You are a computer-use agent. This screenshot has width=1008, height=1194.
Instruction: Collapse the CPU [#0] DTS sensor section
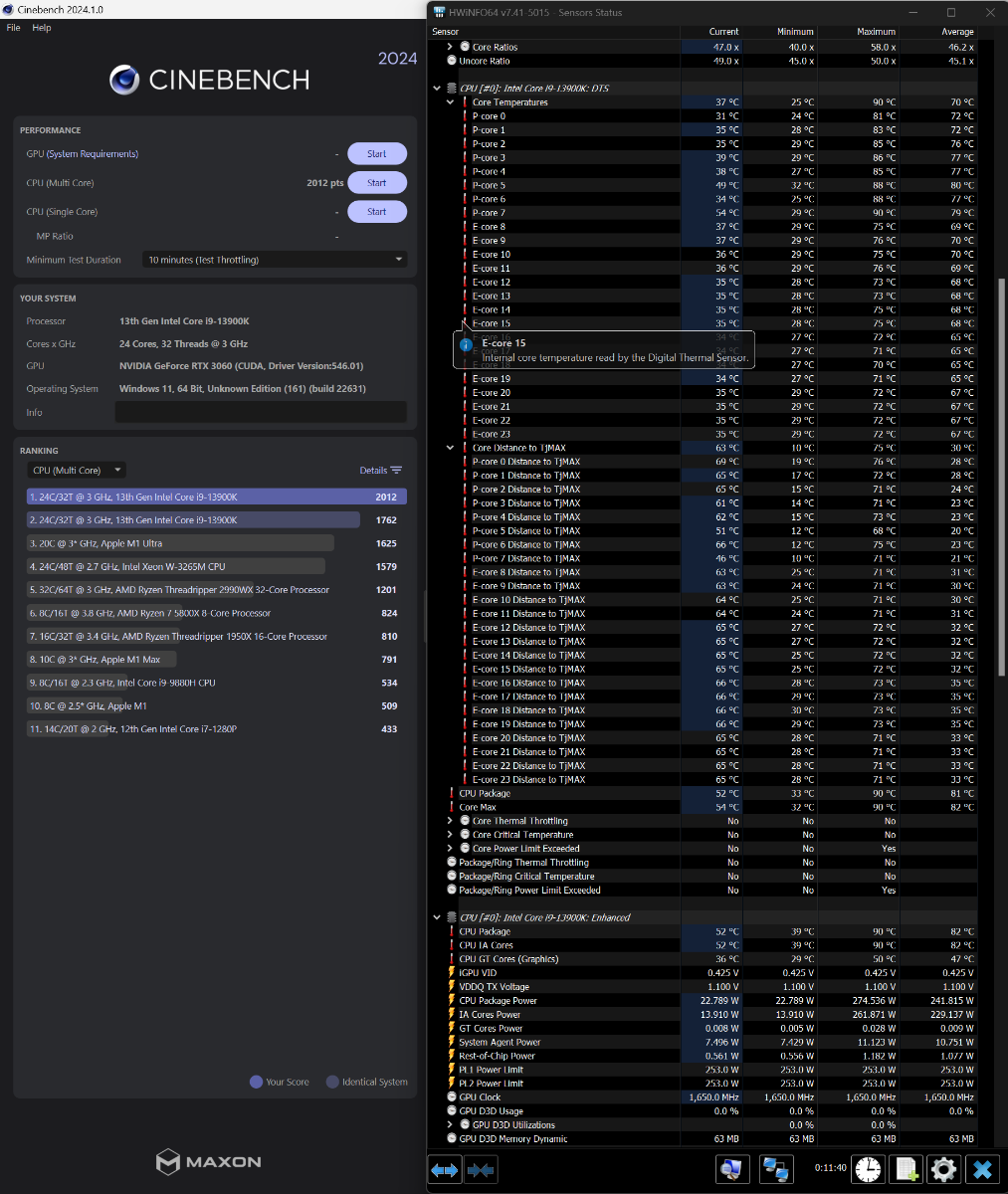coord(437,89)
